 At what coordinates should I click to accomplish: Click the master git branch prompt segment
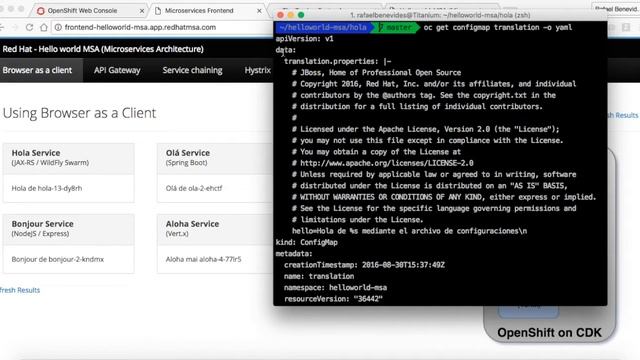[395, 27]
